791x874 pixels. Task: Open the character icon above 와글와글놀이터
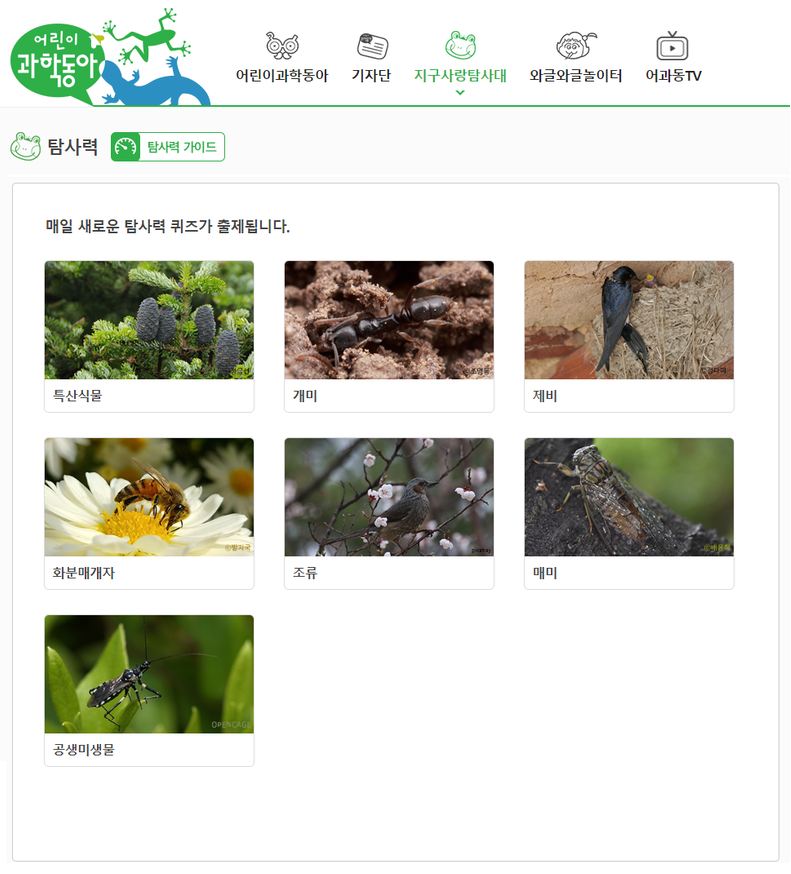576,46
